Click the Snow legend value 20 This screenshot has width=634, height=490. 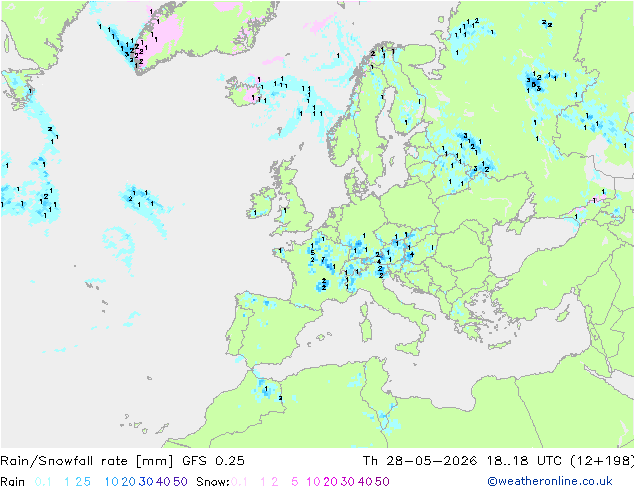click(330, 482)
